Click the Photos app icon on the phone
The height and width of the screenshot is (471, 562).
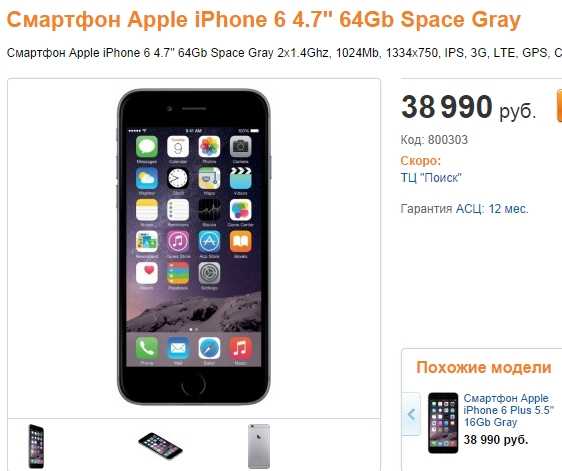click(x=209, y=147)
